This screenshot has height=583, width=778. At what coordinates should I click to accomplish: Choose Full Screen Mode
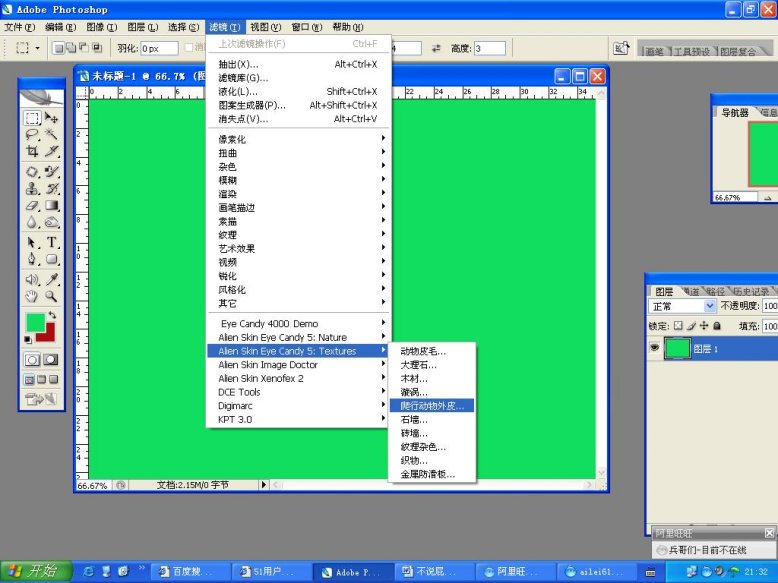[53, 380]
